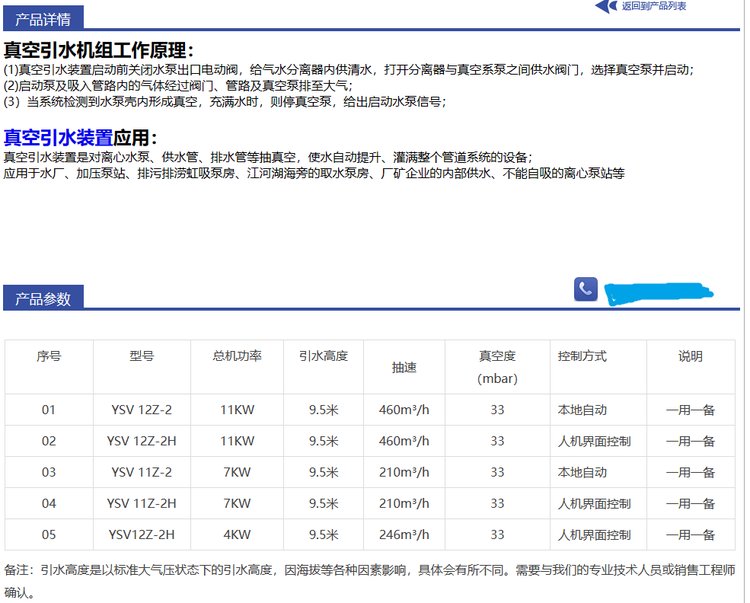750x603 pixels.
Task: Click the blue masked phone number bar
Action: pos(659,292)
